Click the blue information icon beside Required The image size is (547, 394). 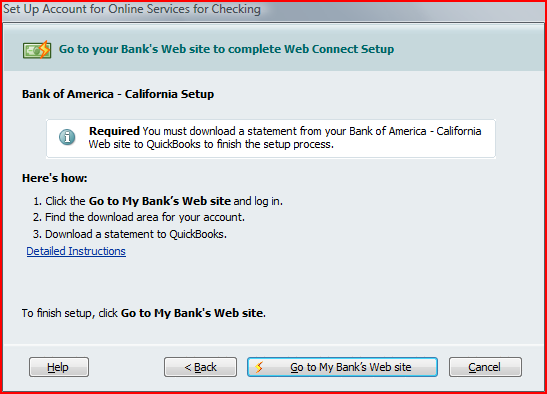tap(67, 137)
